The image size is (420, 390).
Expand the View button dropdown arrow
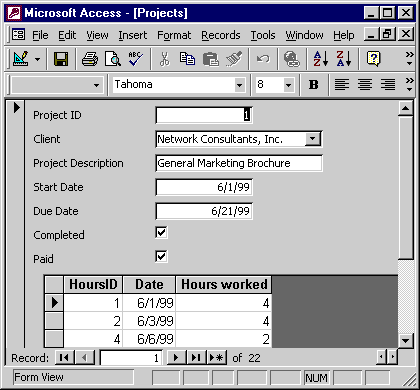pyautogui.click(x=37, y=60)
